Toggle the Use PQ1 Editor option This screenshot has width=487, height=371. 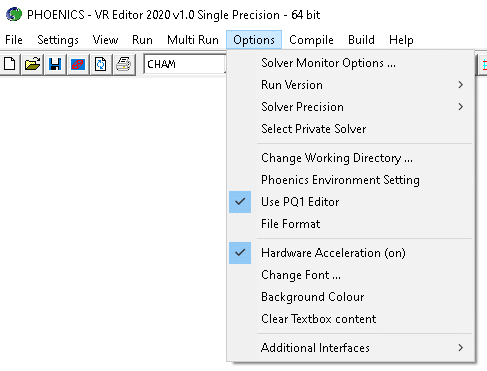(x=350, y=202)
